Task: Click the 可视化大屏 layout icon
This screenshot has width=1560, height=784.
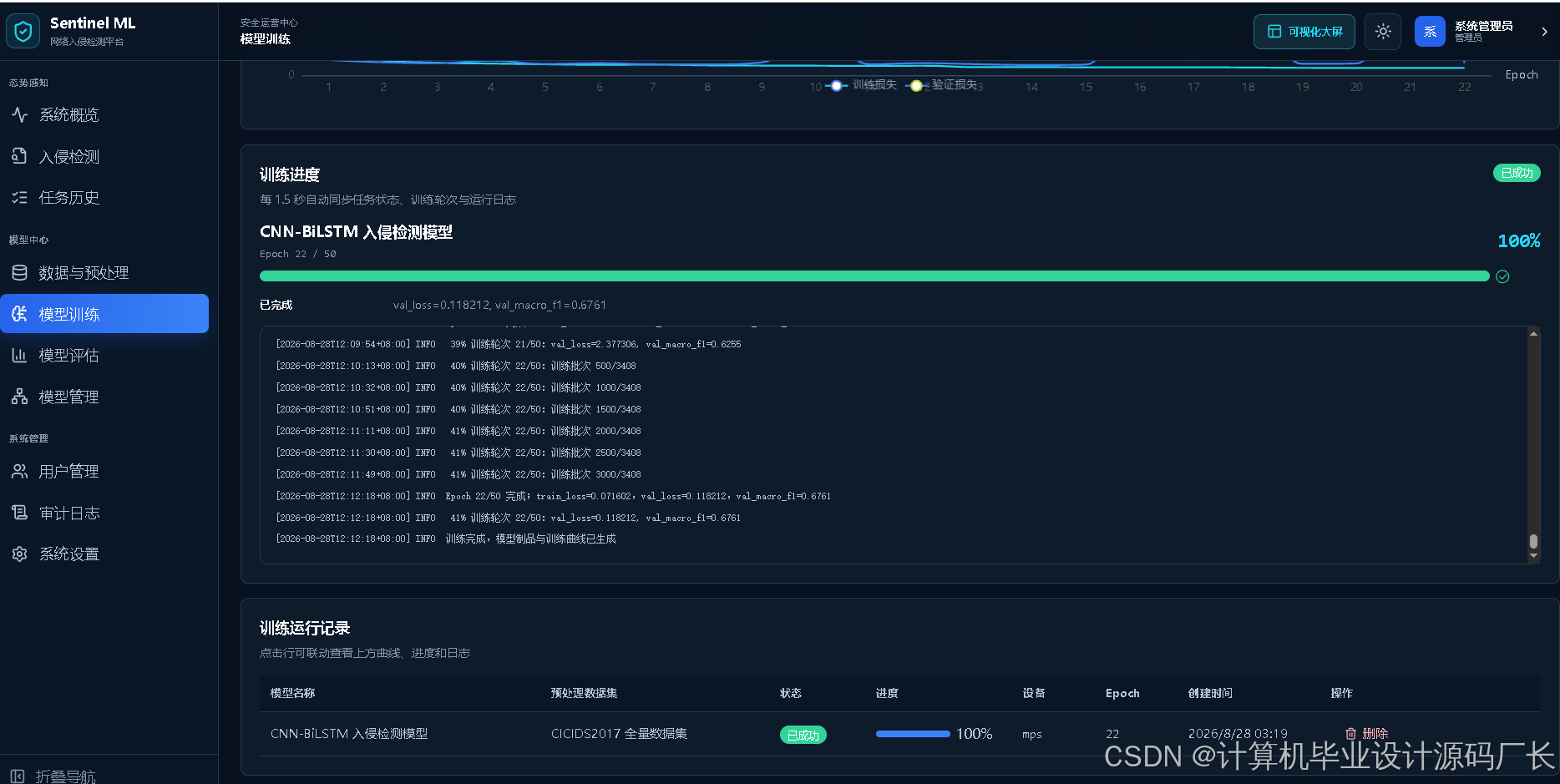Action: (1274, 32)
